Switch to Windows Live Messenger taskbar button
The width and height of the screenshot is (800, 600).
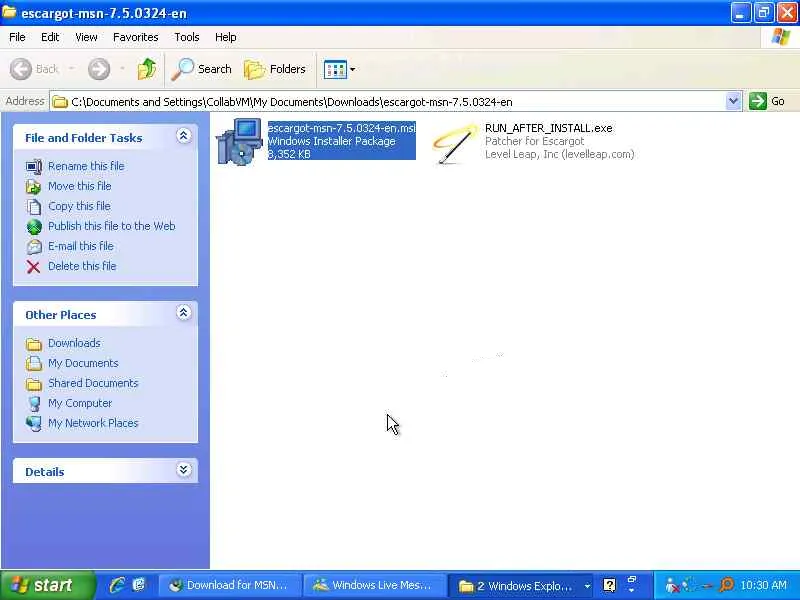(375, 585)
